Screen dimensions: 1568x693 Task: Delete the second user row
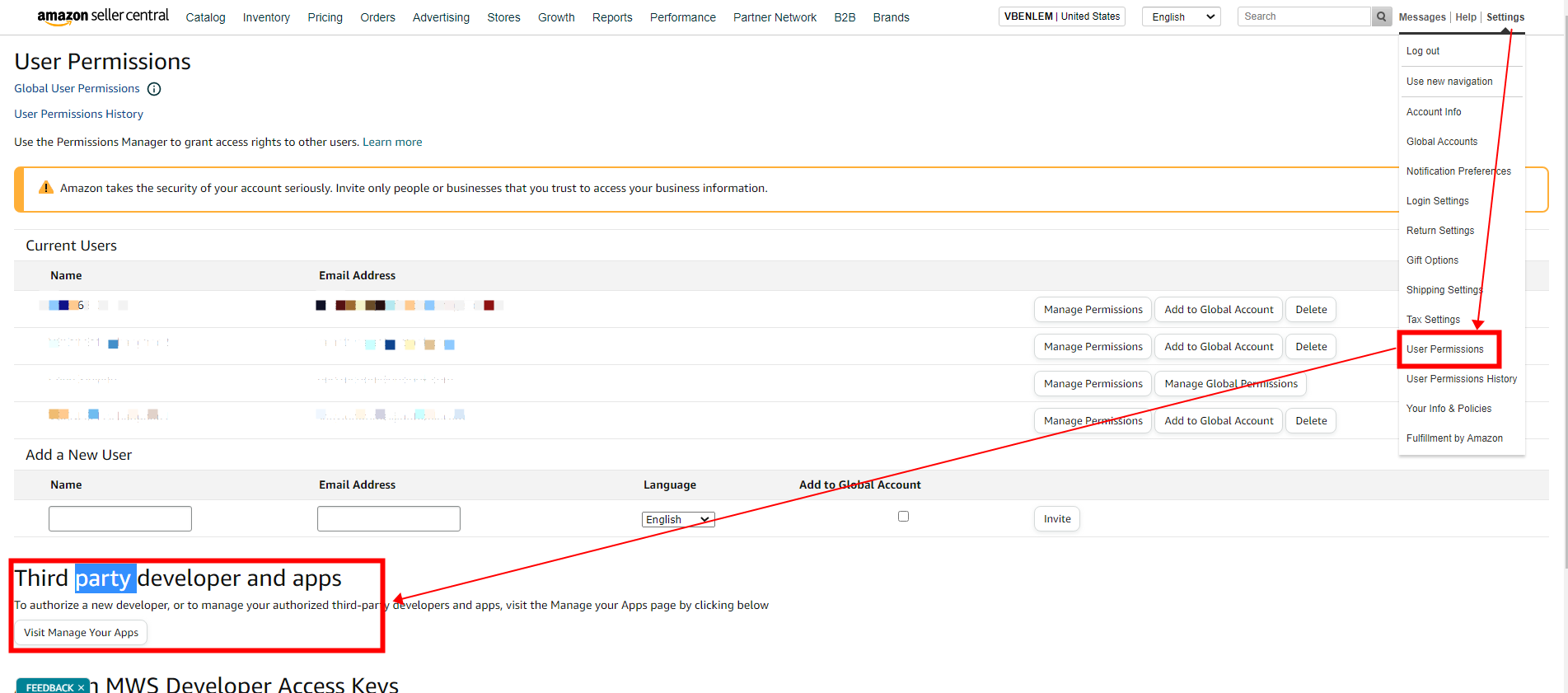coord(1311,347)
